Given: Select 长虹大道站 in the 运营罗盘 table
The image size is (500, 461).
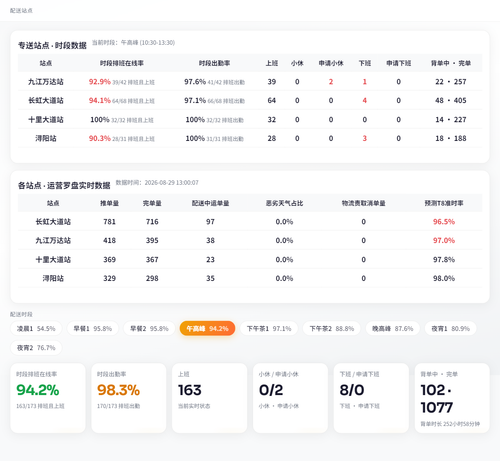Looking at the screenshot, I should [x=53, y=222].
